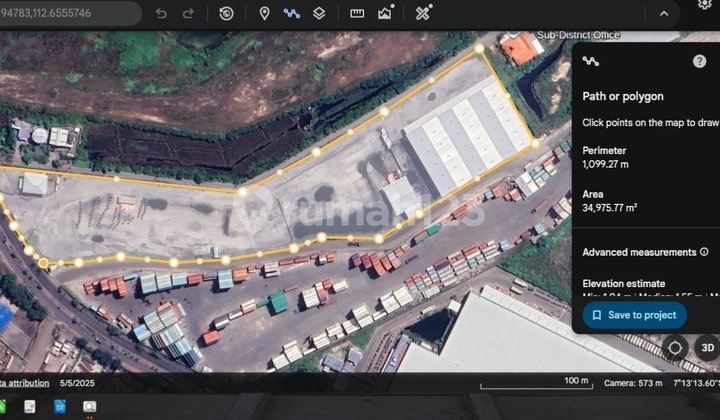
Task: Click the Elevation estimate heading
Action: [624, 283]
